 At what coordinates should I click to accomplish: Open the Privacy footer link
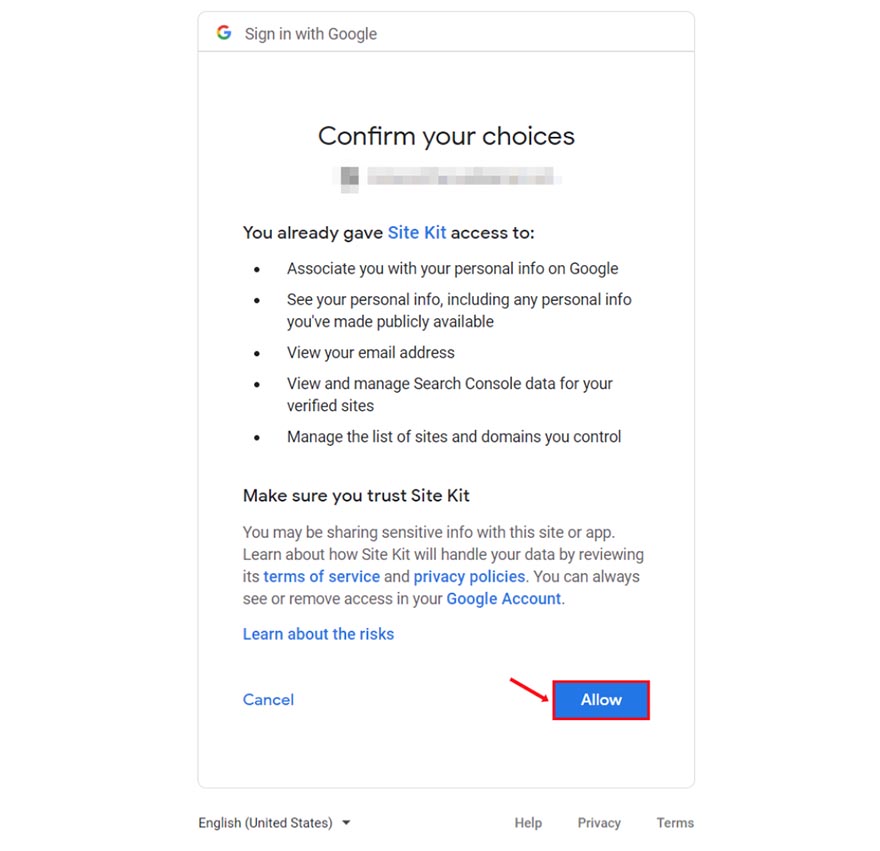[599, 823]
